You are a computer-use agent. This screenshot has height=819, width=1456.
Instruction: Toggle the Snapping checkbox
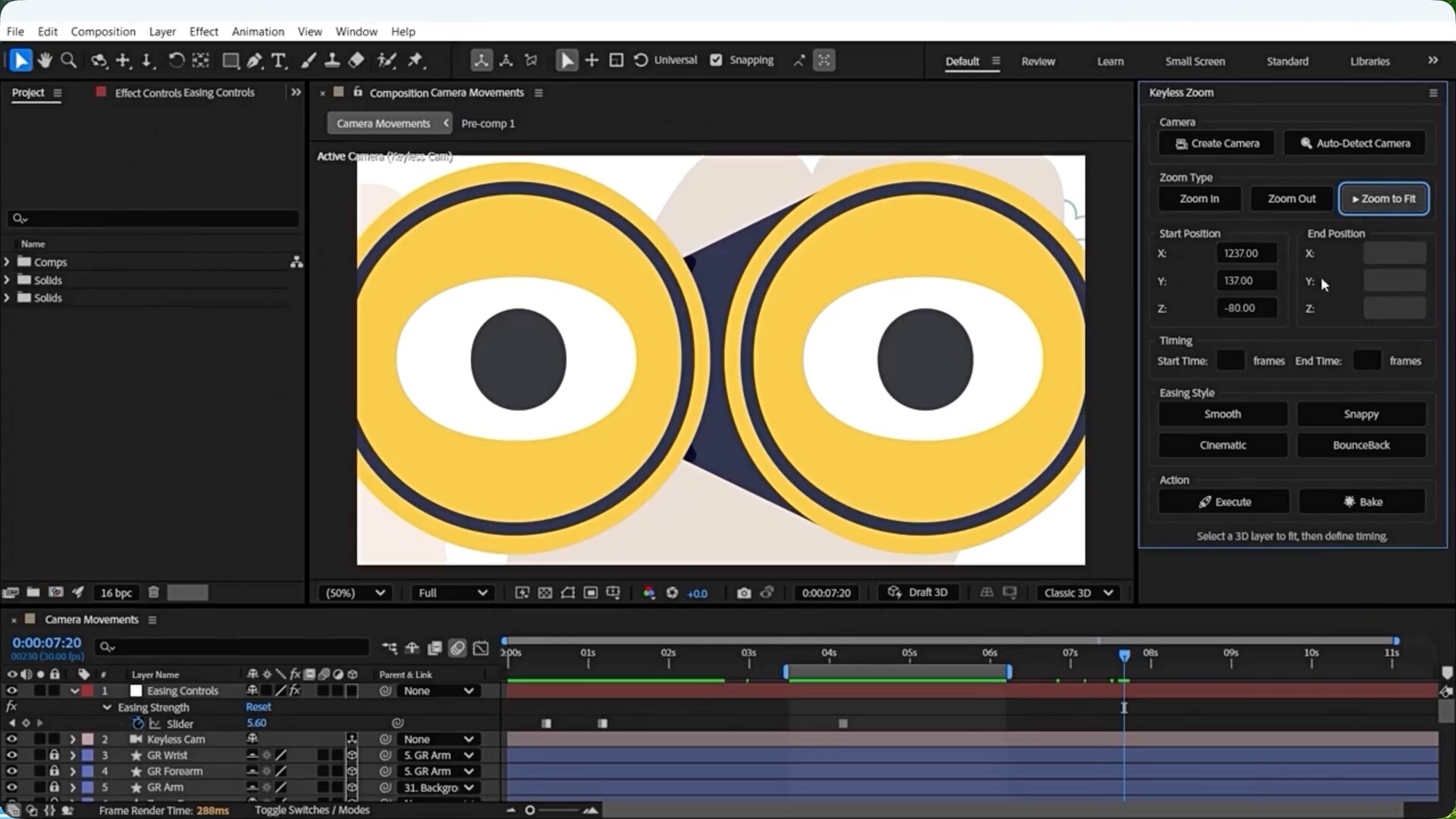[x=716, y=60]
